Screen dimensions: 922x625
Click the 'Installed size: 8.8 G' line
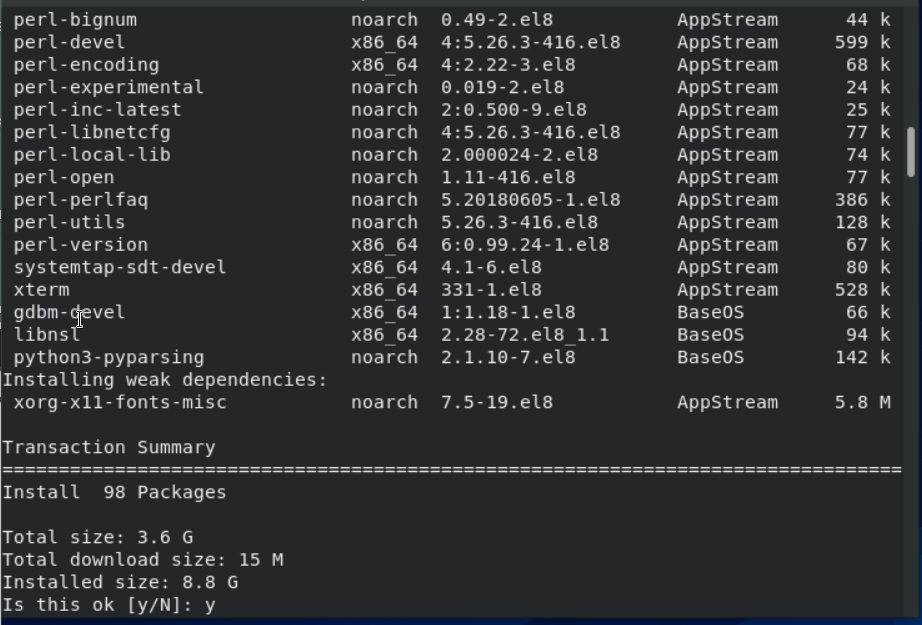click(120, 582)
